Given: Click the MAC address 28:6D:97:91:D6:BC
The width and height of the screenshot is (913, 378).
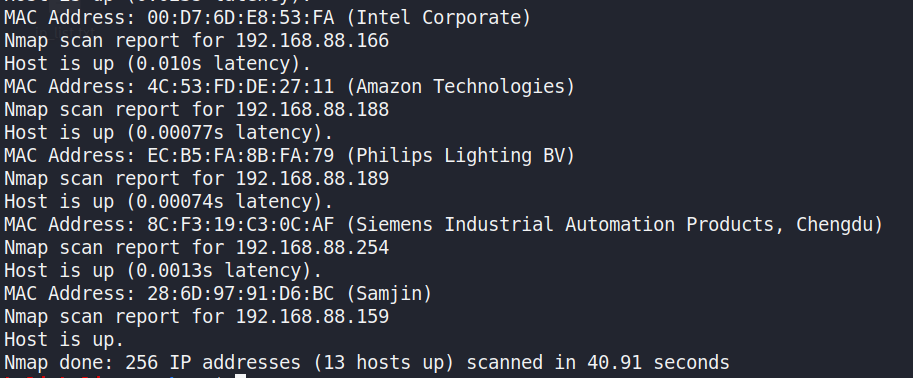Looking at the screenshot, I should (x=240, y=293).
